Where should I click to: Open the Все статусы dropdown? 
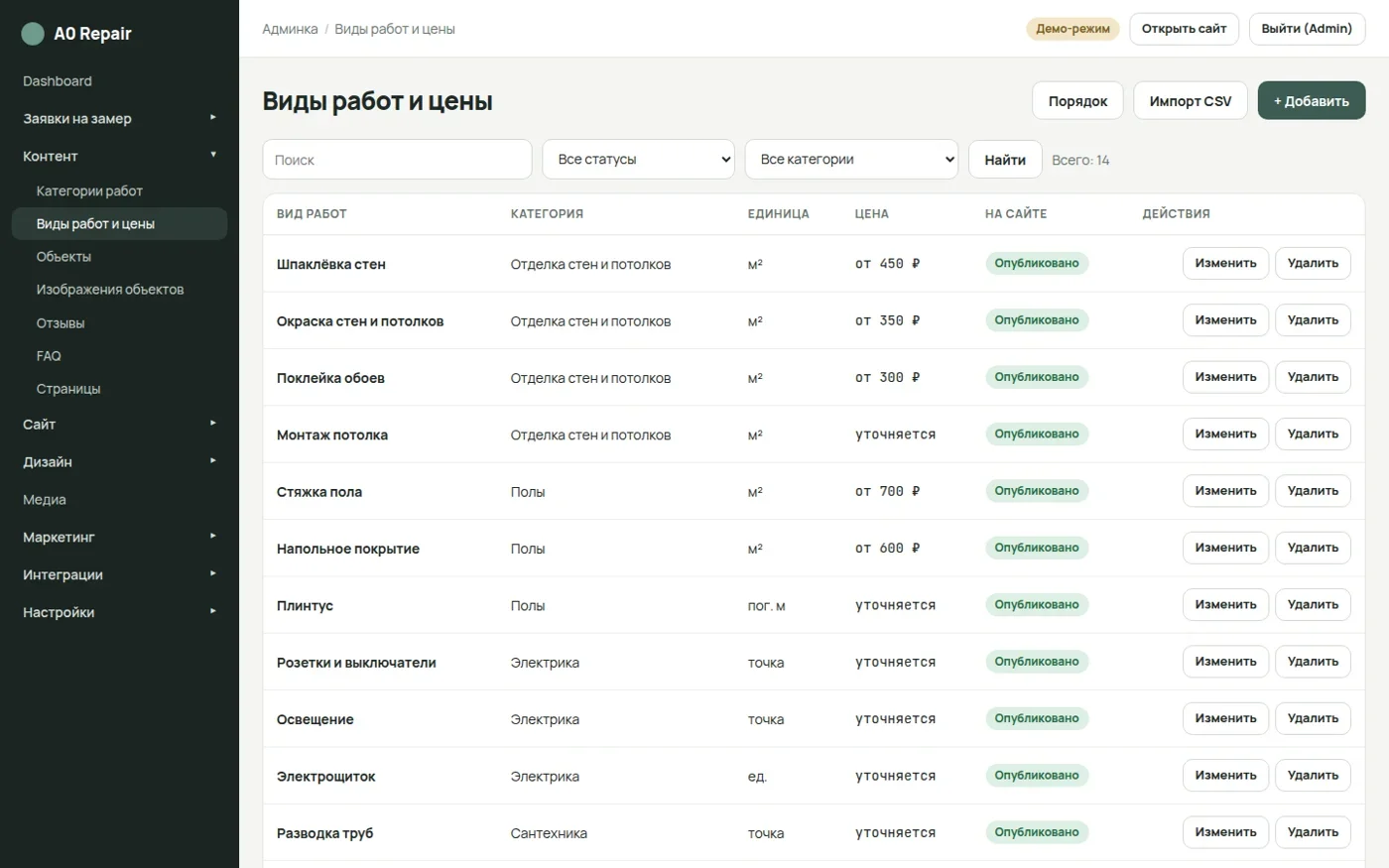[x=638, y=159]
